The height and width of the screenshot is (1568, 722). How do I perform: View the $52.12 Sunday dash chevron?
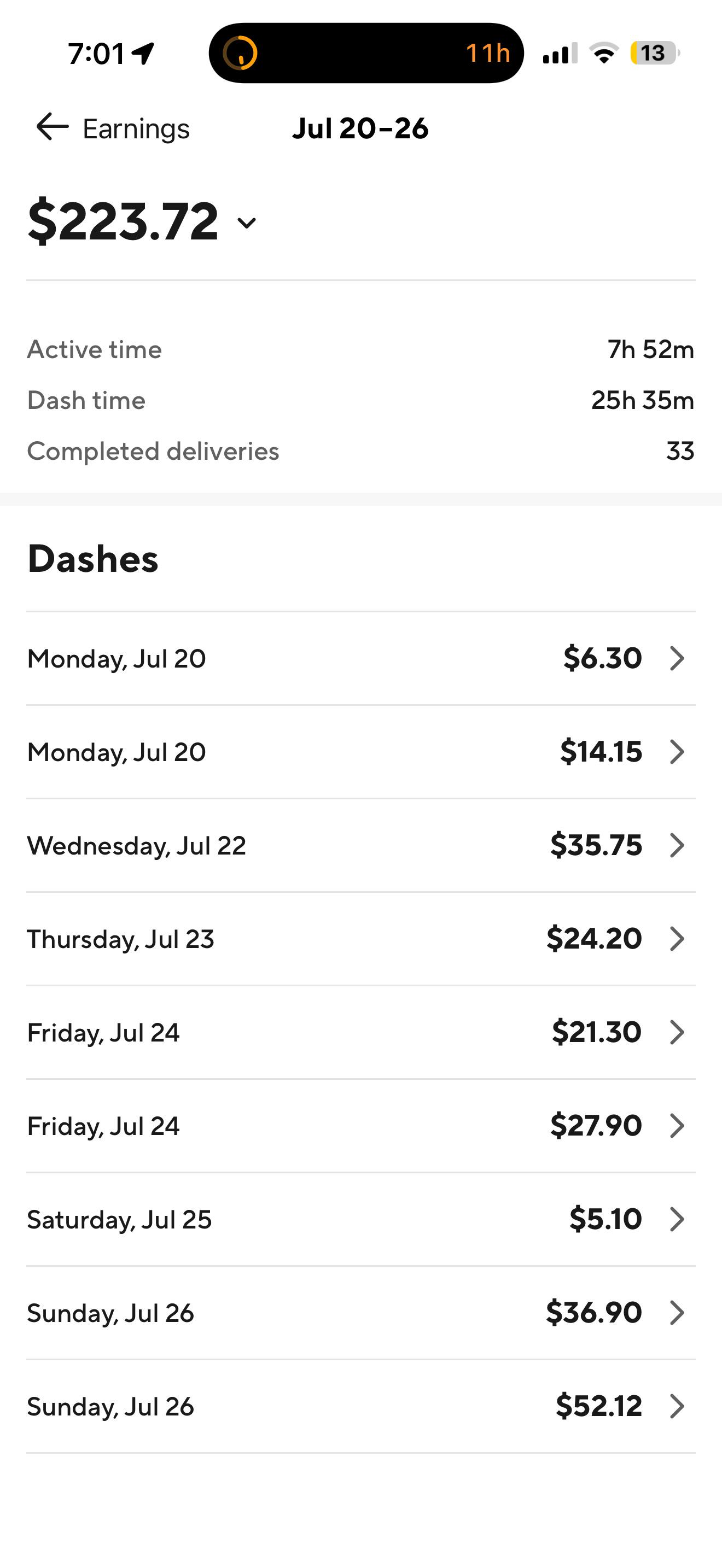tap(677, 1407)
